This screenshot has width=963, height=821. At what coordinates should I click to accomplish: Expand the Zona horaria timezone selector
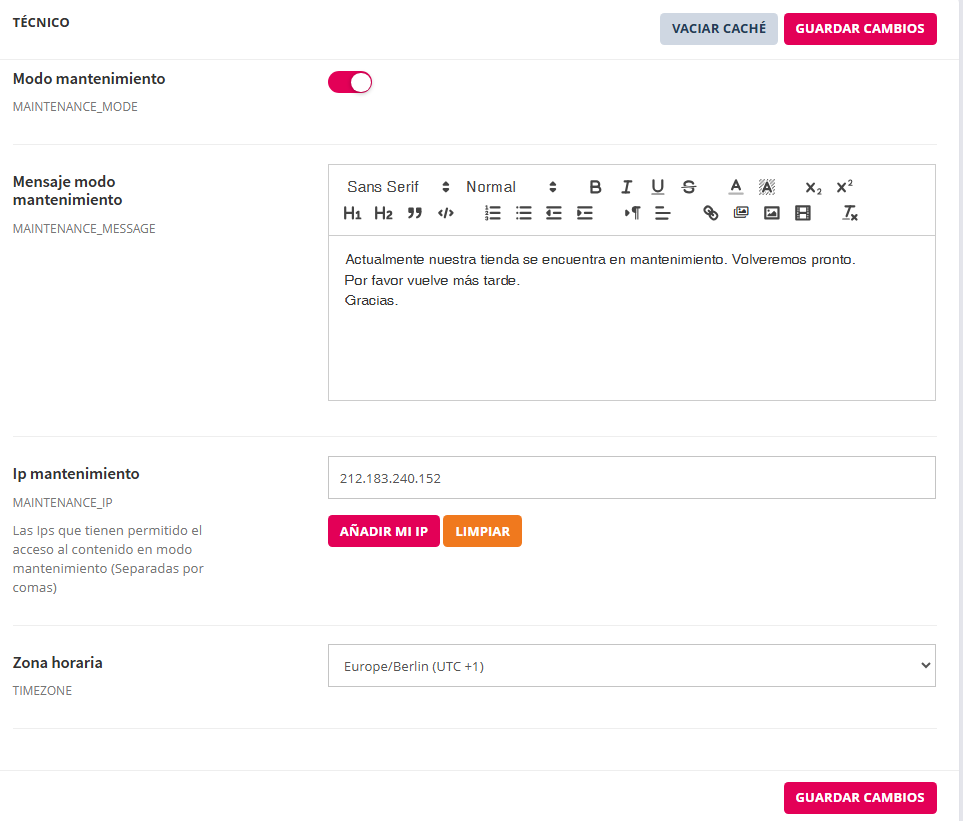pyautogui.click(x=631, y=666)
